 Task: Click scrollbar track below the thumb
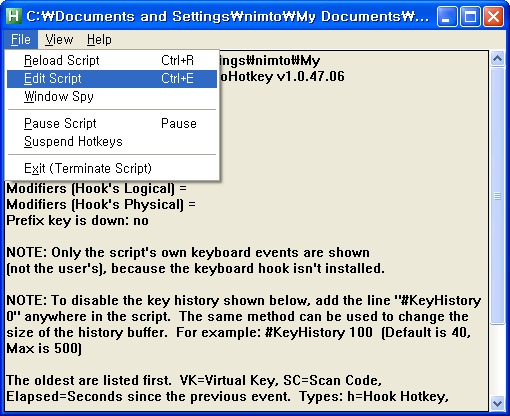coord(497,360)
